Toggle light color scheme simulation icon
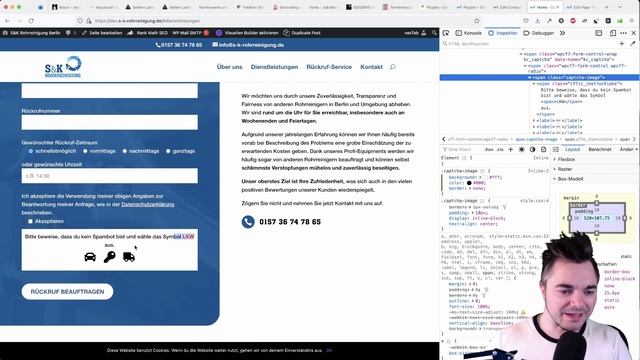This screenshot has width=640, height=360. [x=522, y=149]
